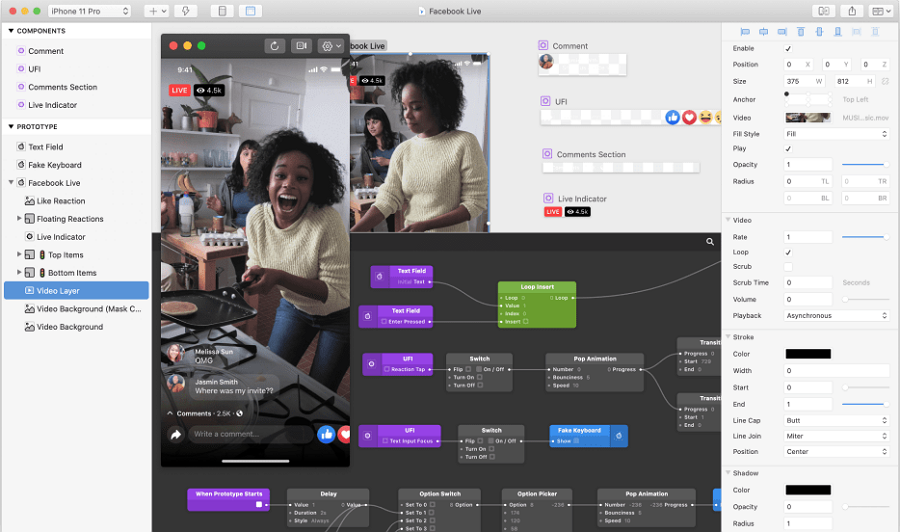
Task: Click the Video Rate slider
Action: coord(865,237)
